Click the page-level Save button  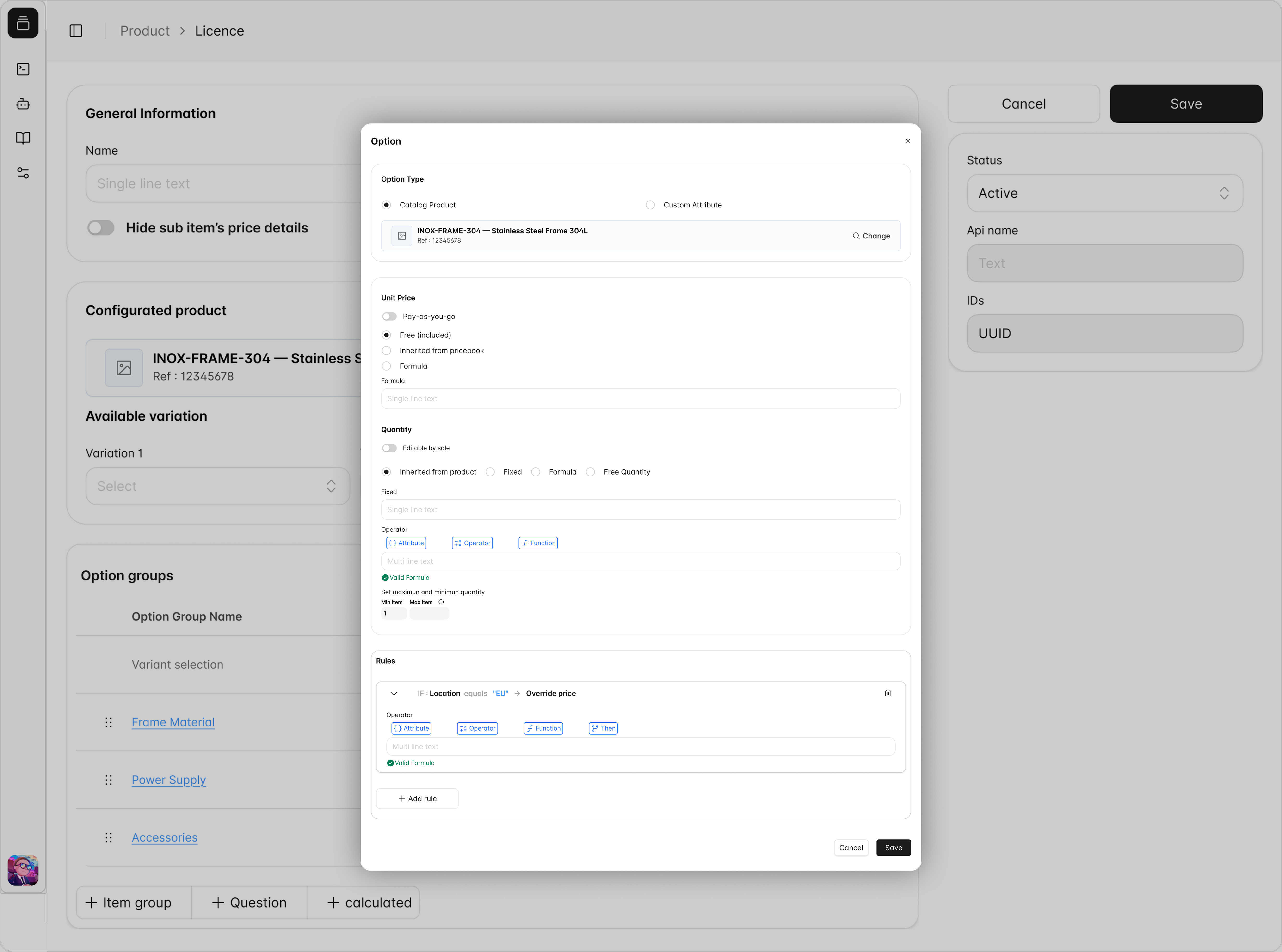(1186, 104)
